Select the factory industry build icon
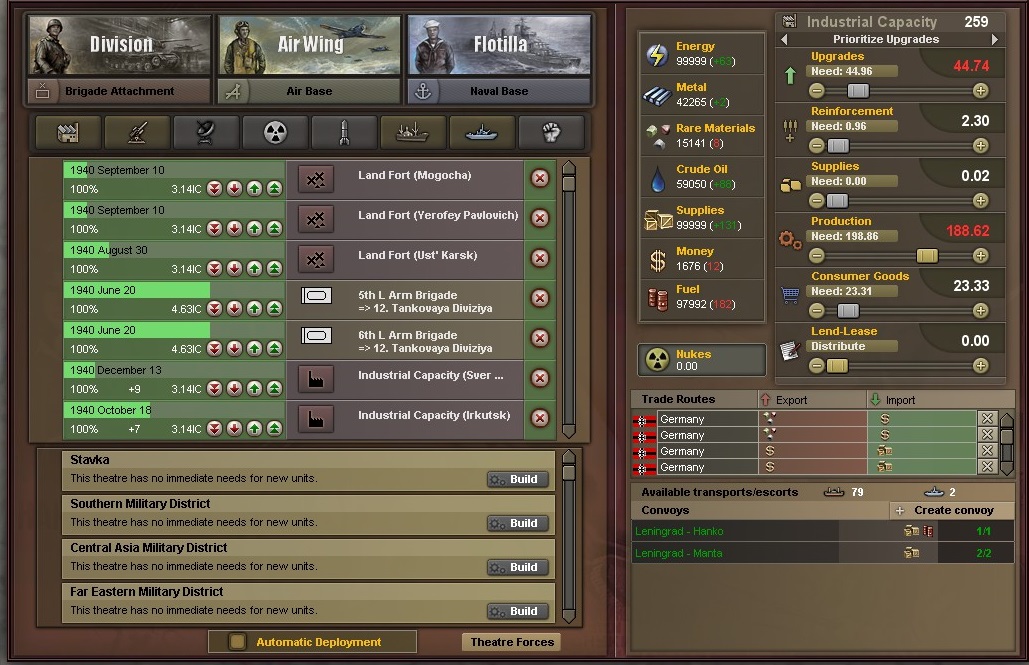The height and width of the screenshot is (665, 1029). pyautogui.click(x=68, y=133)
